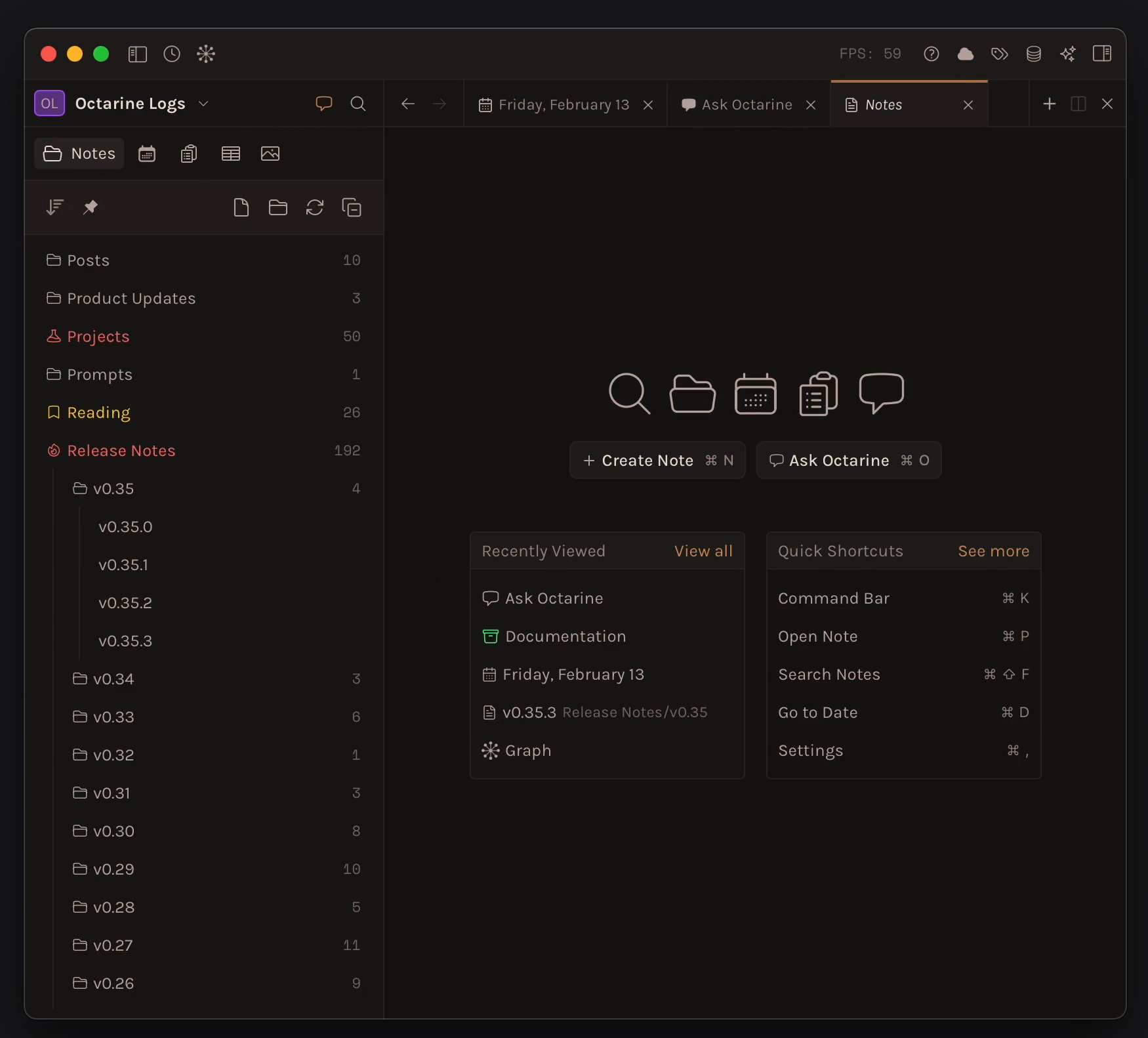Open the v0.35.2 note
The width and height of the screenshot is (1148, 1038).
125,603
